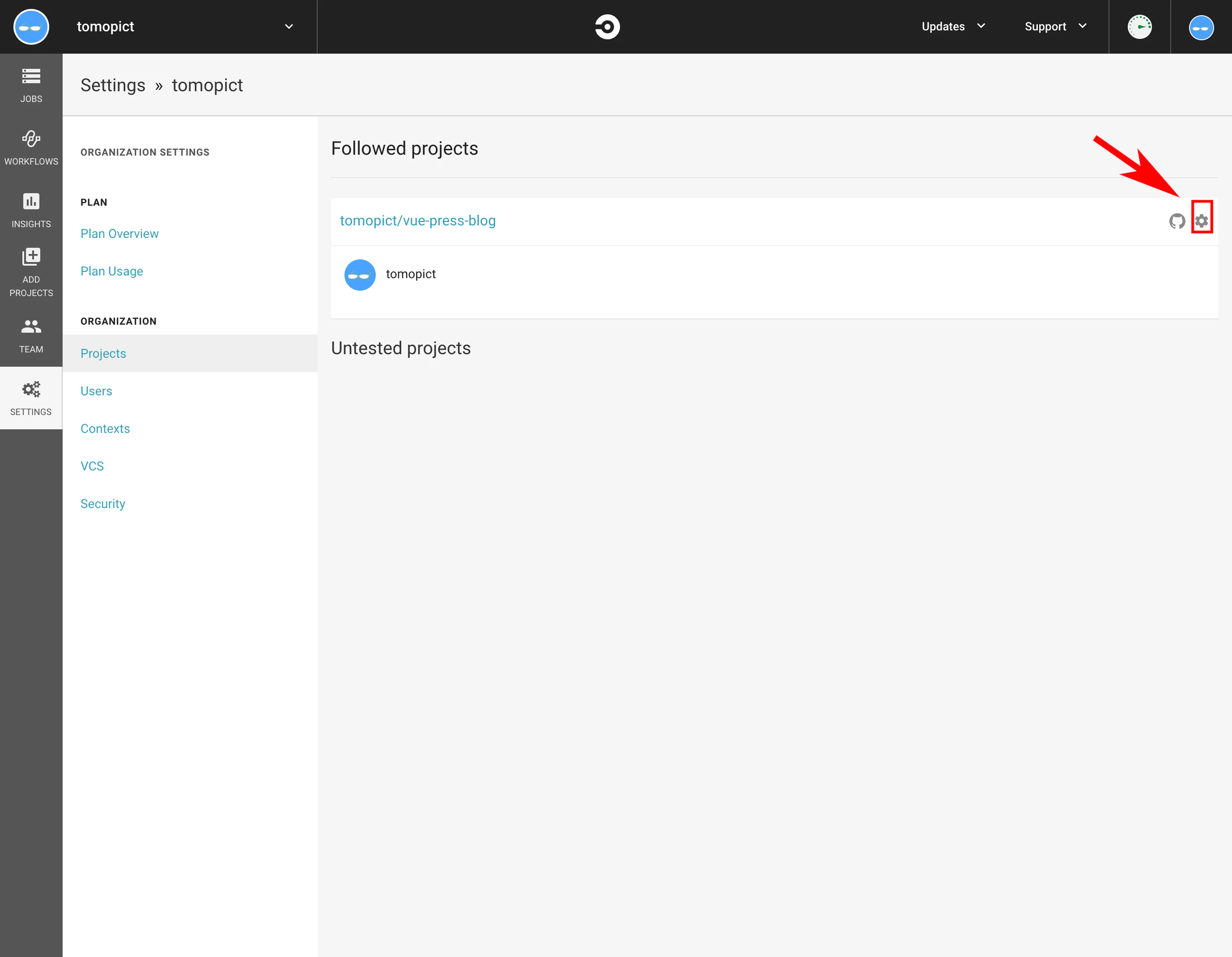
Task: Expand the Support menu
Action: pos(1055,26)
